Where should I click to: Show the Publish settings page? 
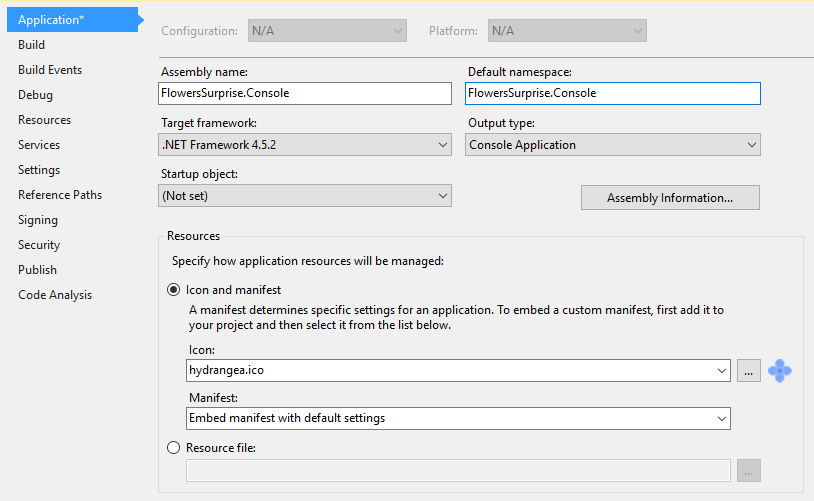coord(37,270)
